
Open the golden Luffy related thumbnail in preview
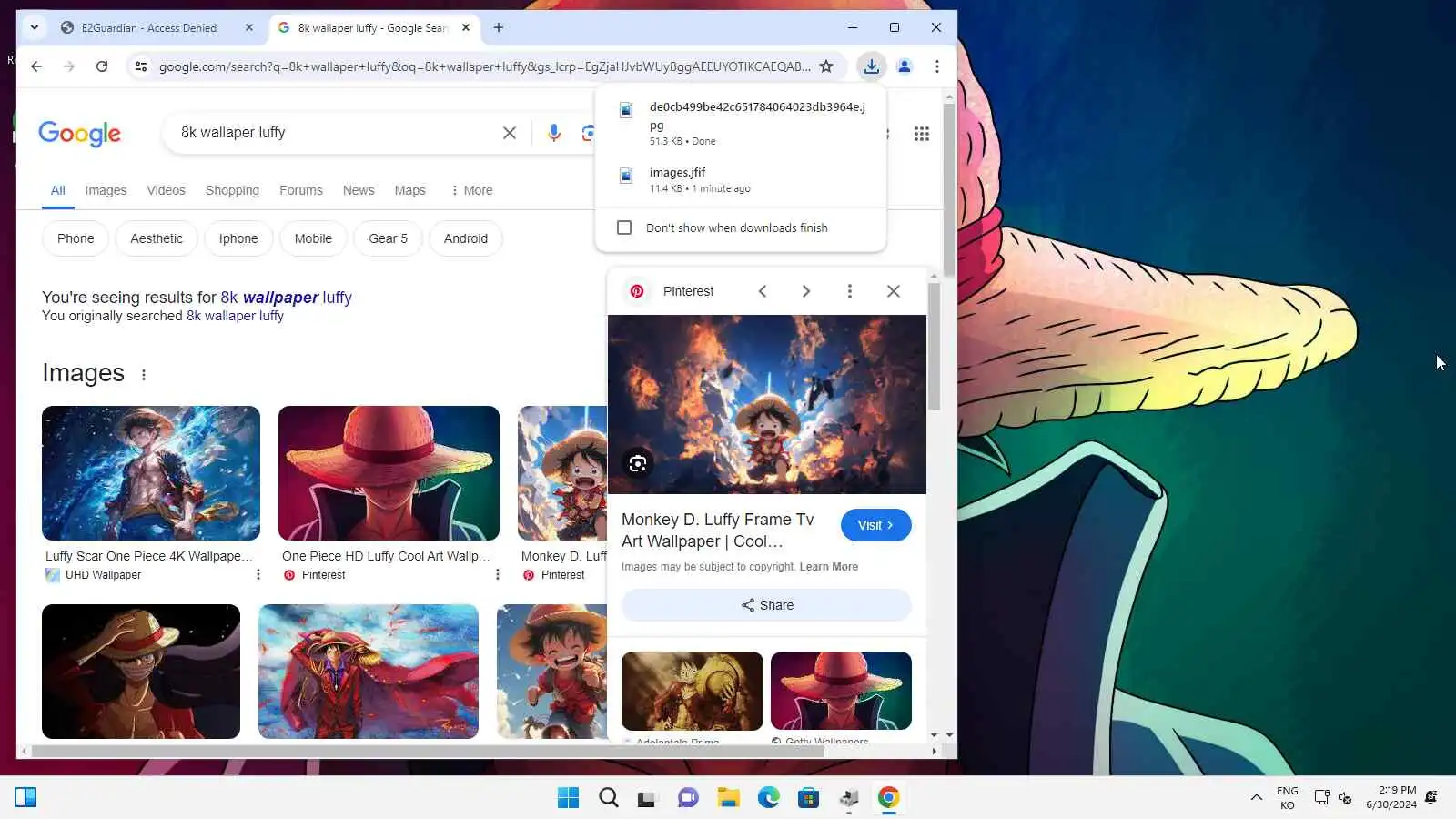tap(693, 691)
